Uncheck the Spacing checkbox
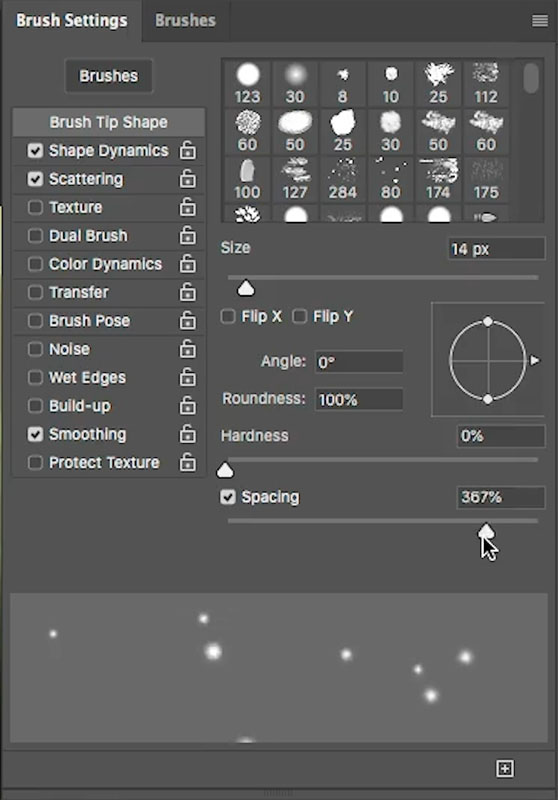Image resolution: width=558 pixels, height=800 pixels. tap(228, 497)
